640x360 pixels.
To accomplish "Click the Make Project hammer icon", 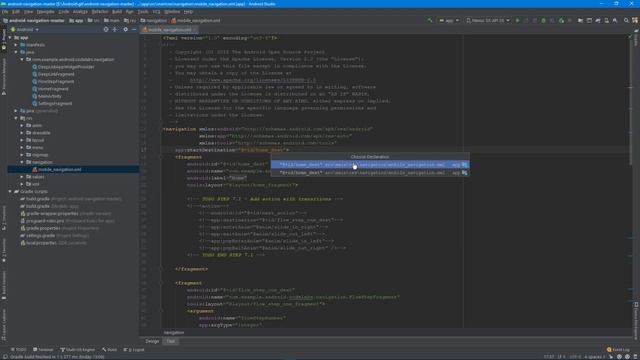I will [x=430, y=20].
